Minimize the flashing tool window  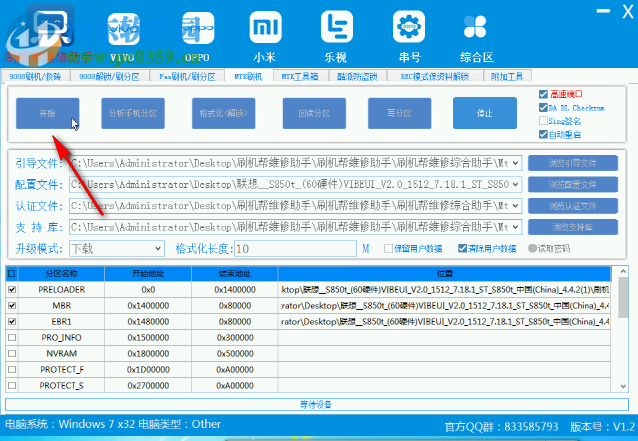[603, 11]
